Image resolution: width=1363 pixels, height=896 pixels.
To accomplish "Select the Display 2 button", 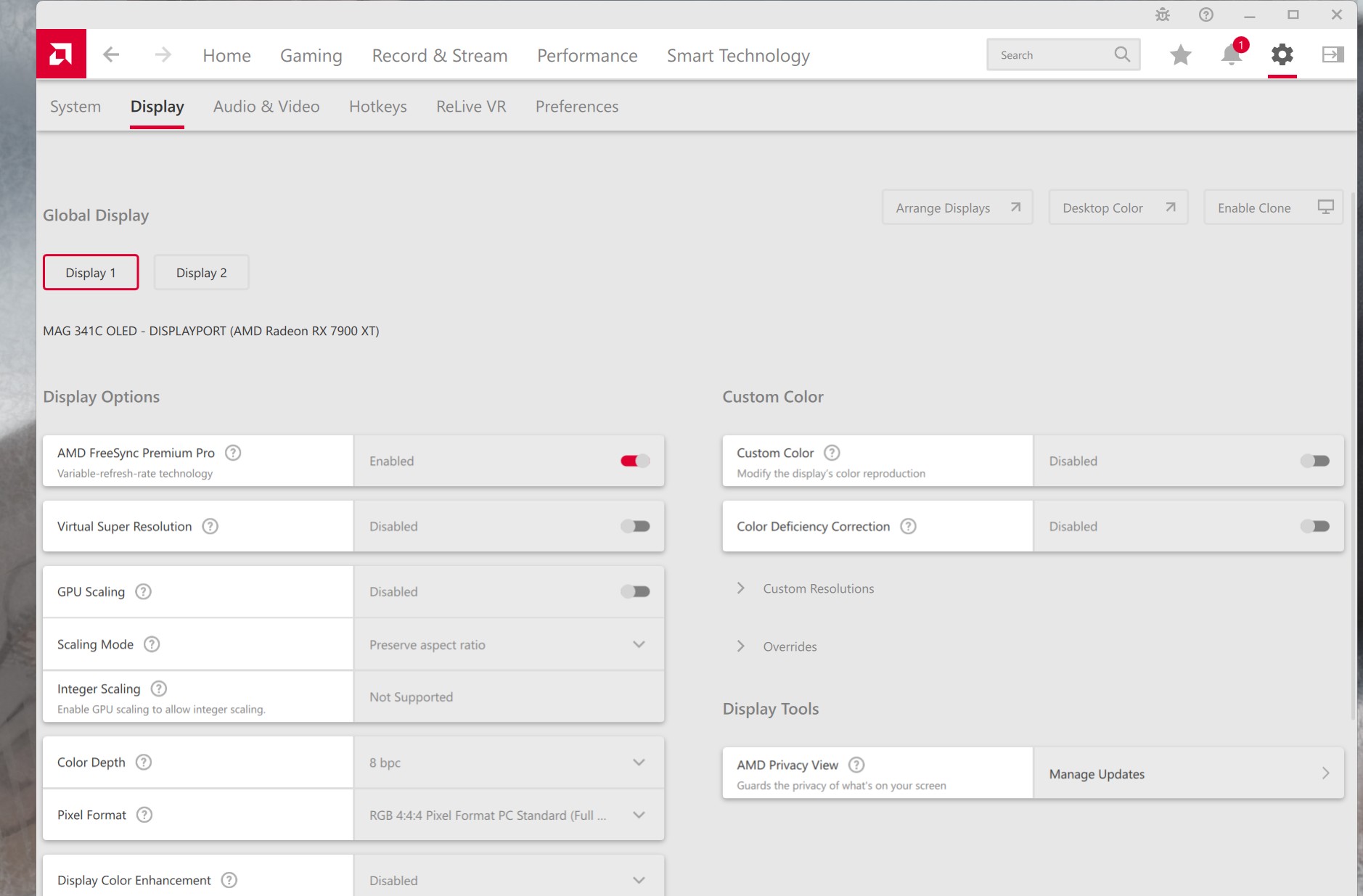I will pyautogui.click(x=201, y=273).
